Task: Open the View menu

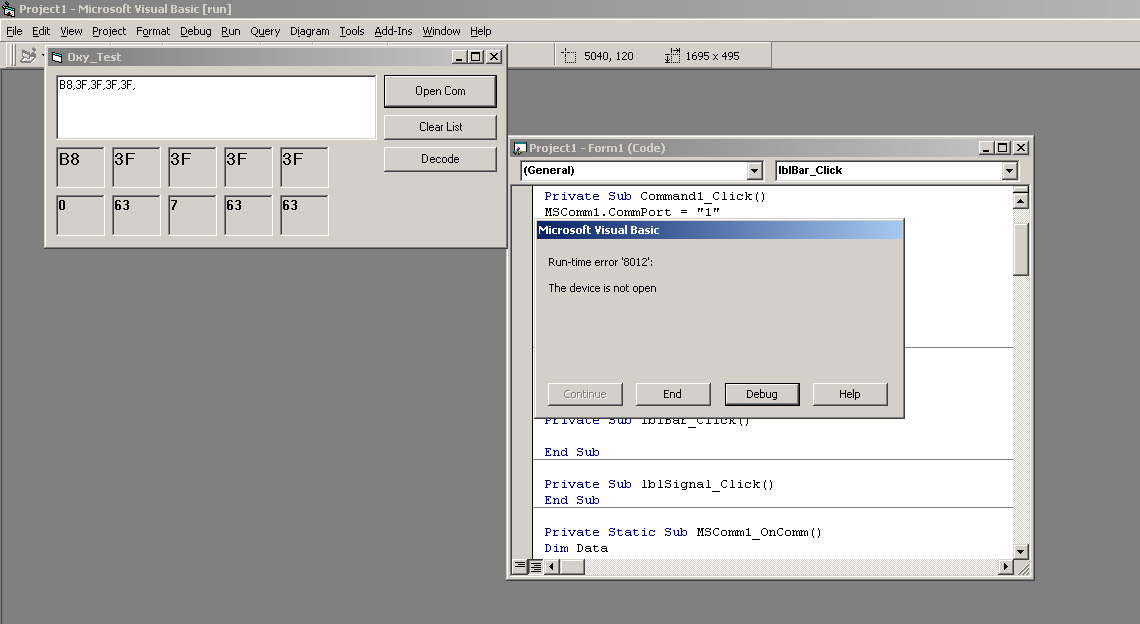Action: [x=71, y=31]
